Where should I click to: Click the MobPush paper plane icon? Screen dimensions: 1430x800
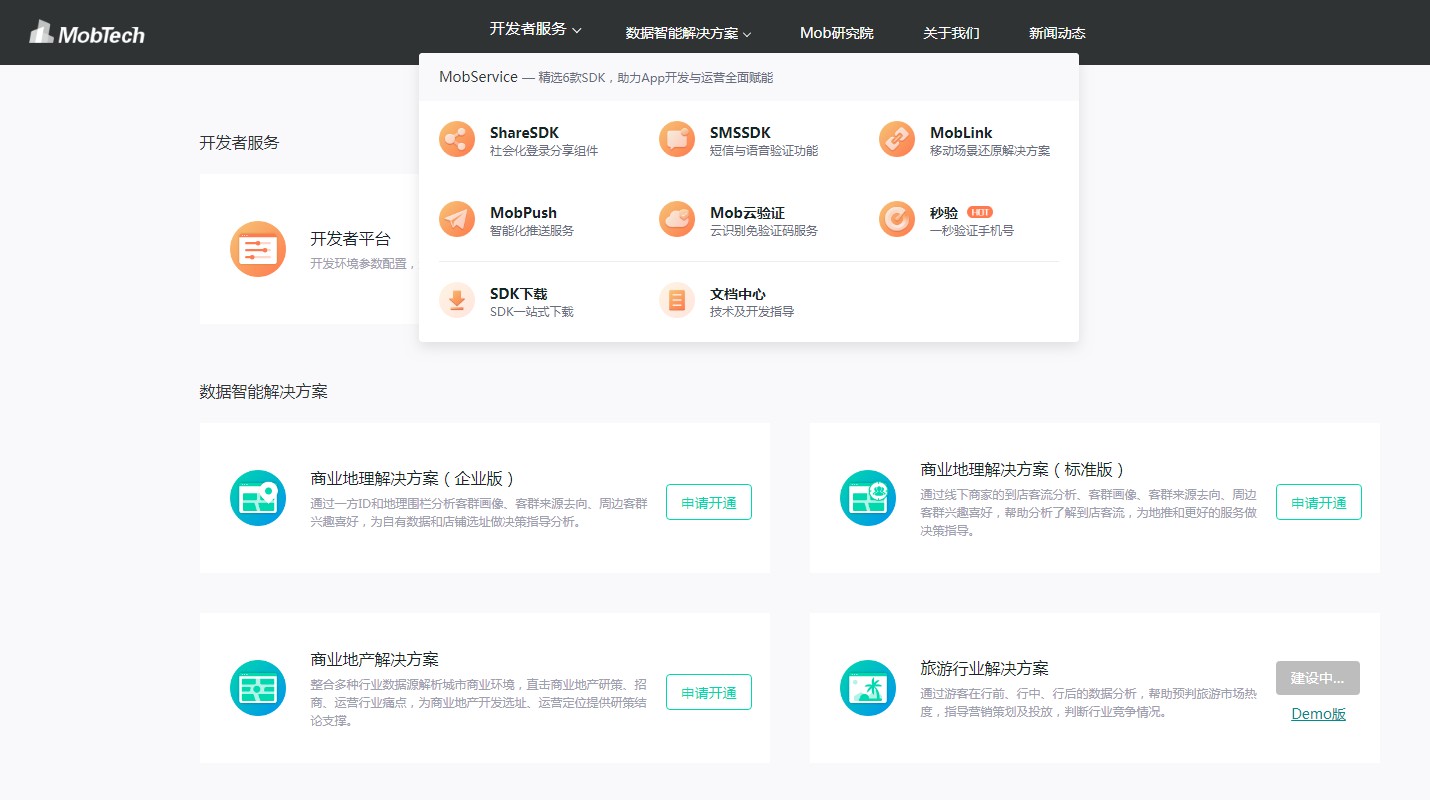[457, 219]
